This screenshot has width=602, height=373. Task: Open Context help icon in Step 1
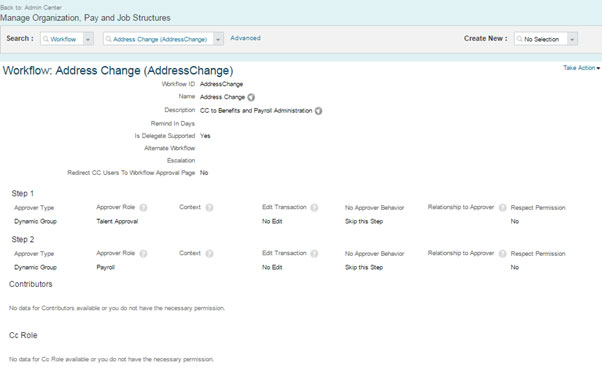209,208
